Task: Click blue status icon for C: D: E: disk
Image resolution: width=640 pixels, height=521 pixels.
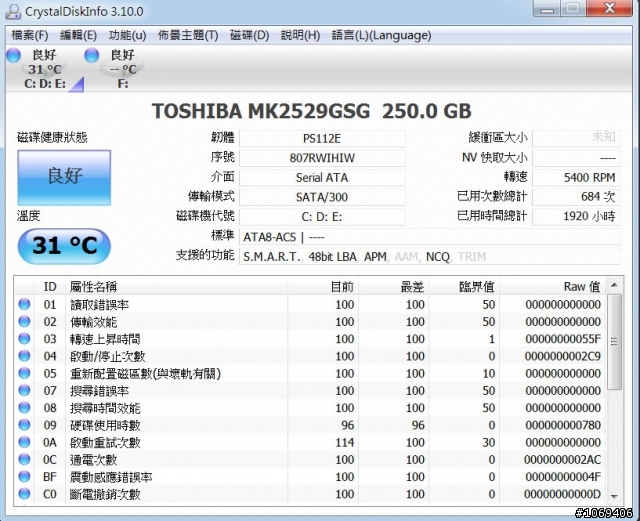Action: (13, 55)
